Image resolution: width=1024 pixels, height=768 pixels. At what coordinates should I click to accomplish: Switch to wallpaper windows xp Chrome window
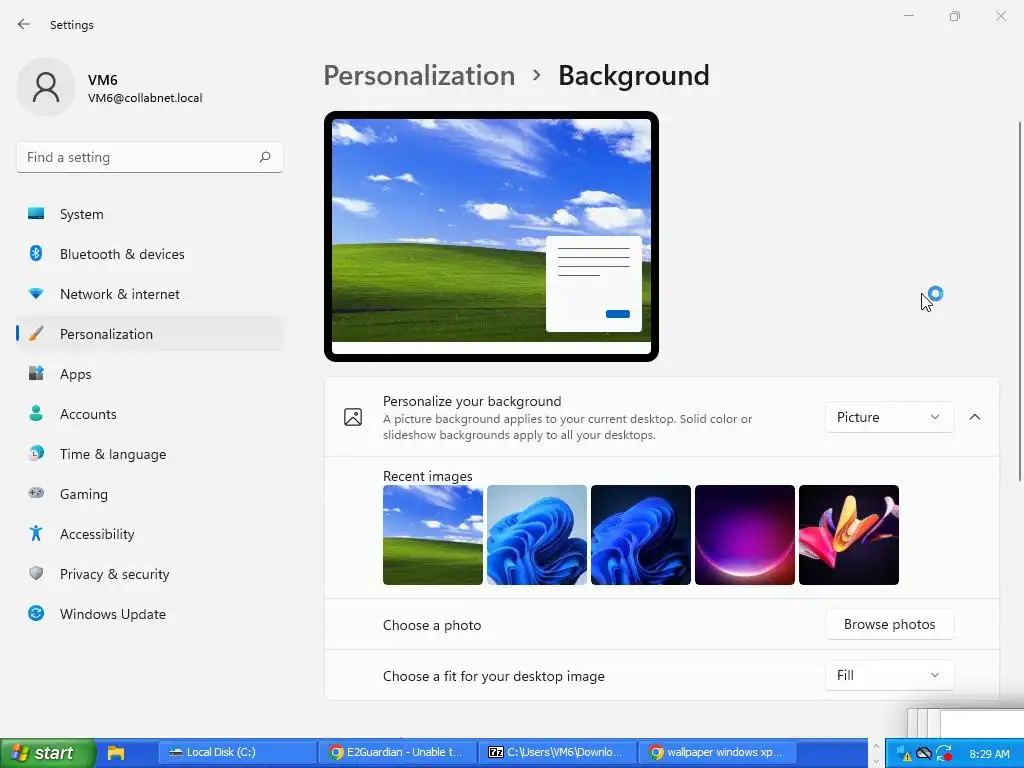[718, 752]
